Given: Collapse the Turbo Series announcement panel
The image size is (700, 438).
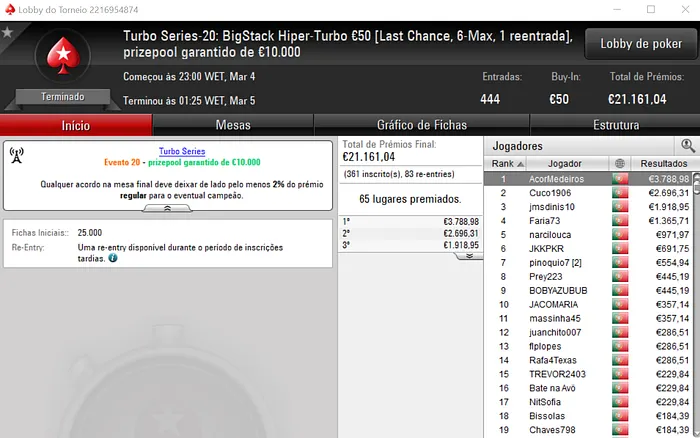Looking at the screenshot, I should 167,209.
